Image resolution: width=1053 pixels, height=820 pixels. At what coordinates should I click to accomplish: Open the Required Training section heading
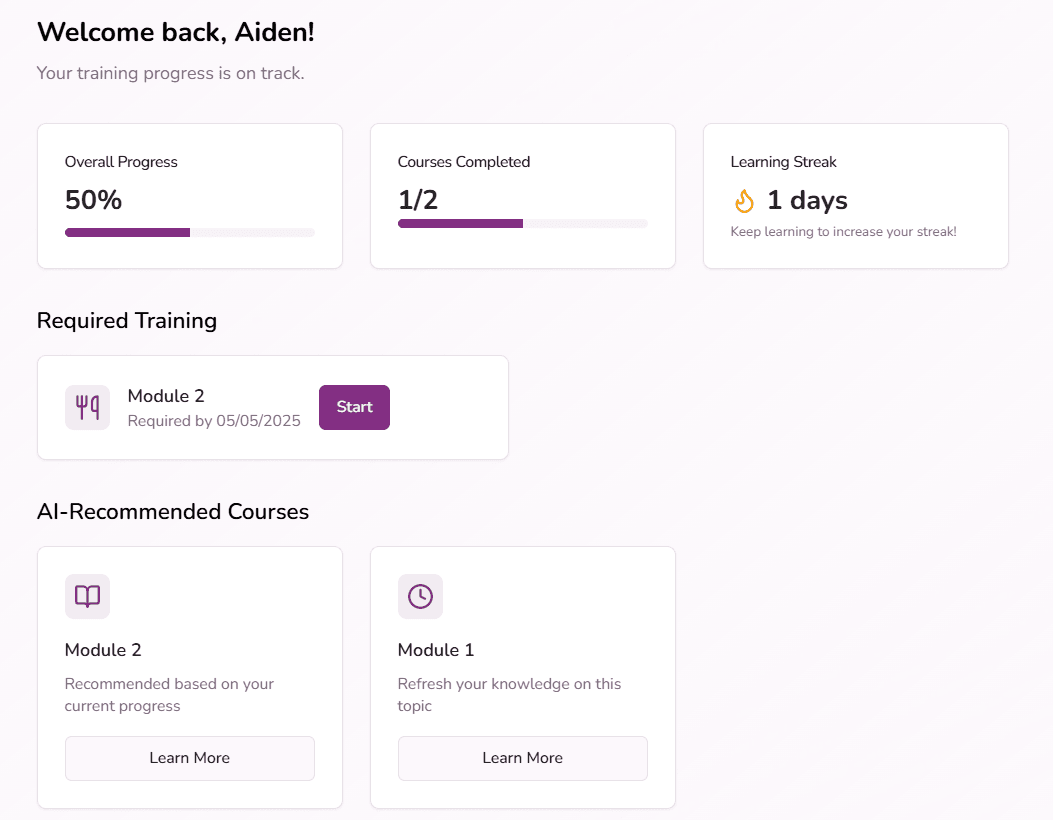click(127, 320)
